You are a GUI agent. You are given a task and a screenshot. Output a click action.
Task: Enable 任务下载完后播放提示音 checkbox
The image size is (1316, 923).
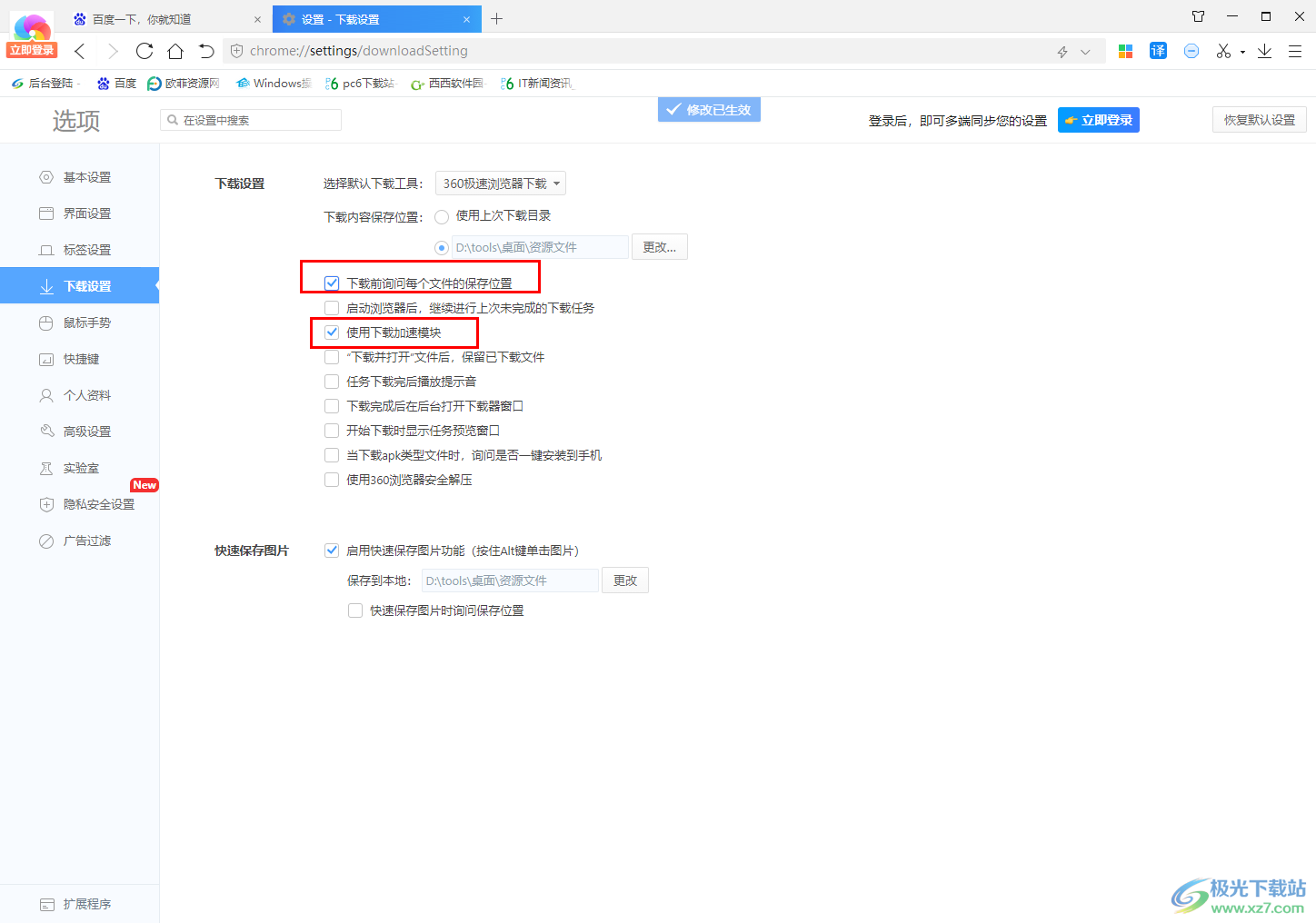tap(332, 382)
